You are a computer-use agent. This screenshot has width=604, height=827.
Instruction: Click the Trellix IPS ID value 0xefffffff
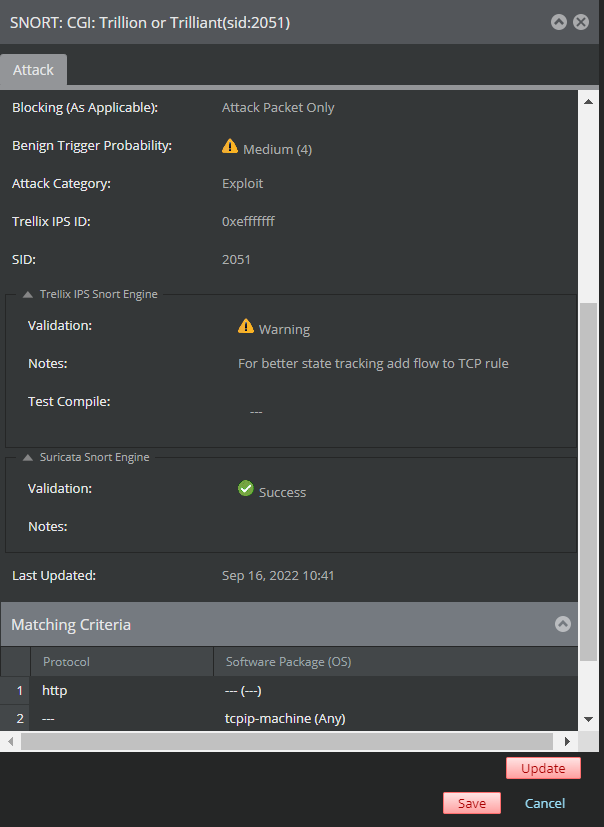[248, 221]
